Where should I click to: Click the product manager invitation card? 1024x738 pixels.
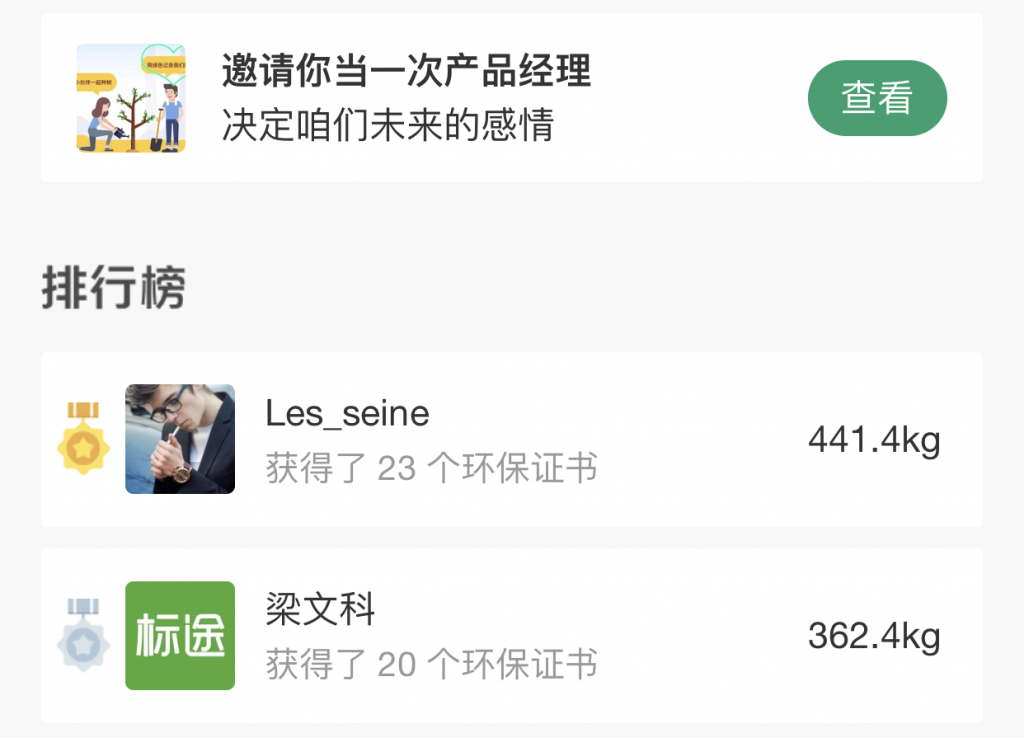coord(512,98)
